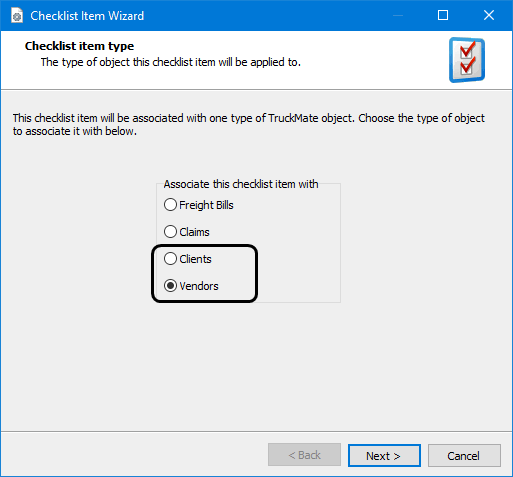Screen dimensions: 513x477
Task: Click the Next > button
Action: click(384, 455)
